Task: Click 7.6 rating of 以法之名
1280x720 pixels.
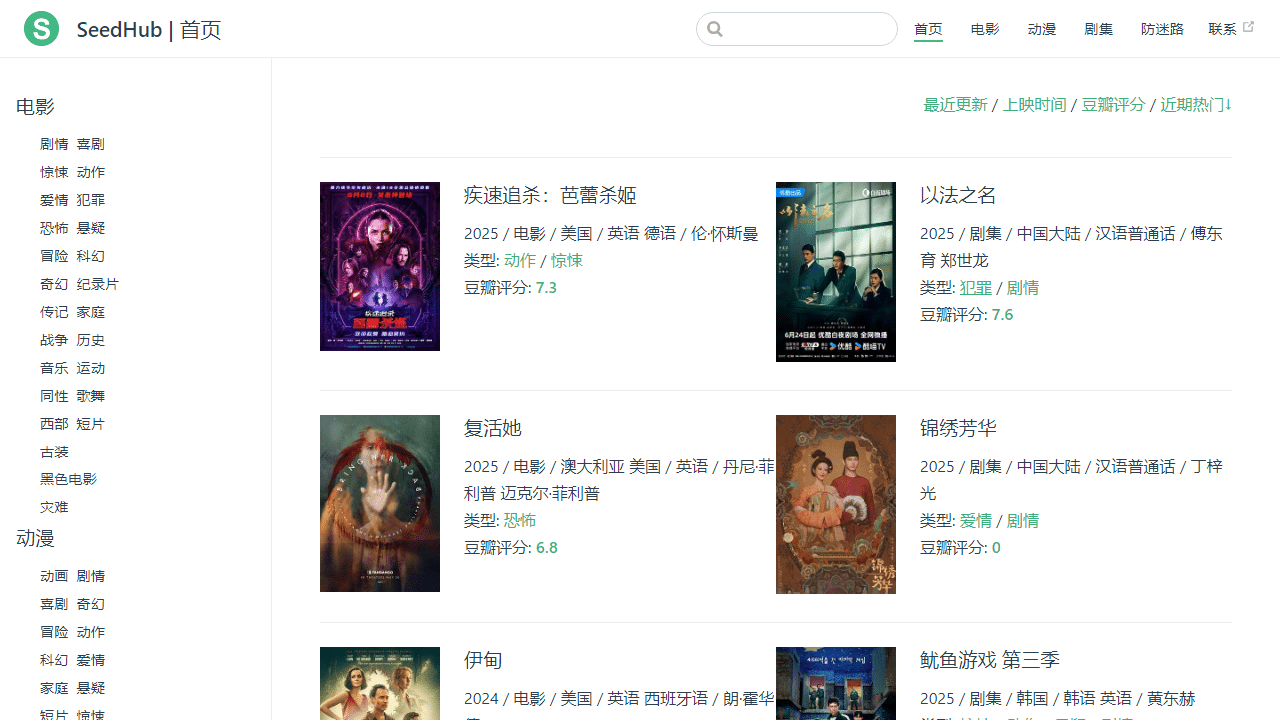Action: click(1002, 314)
